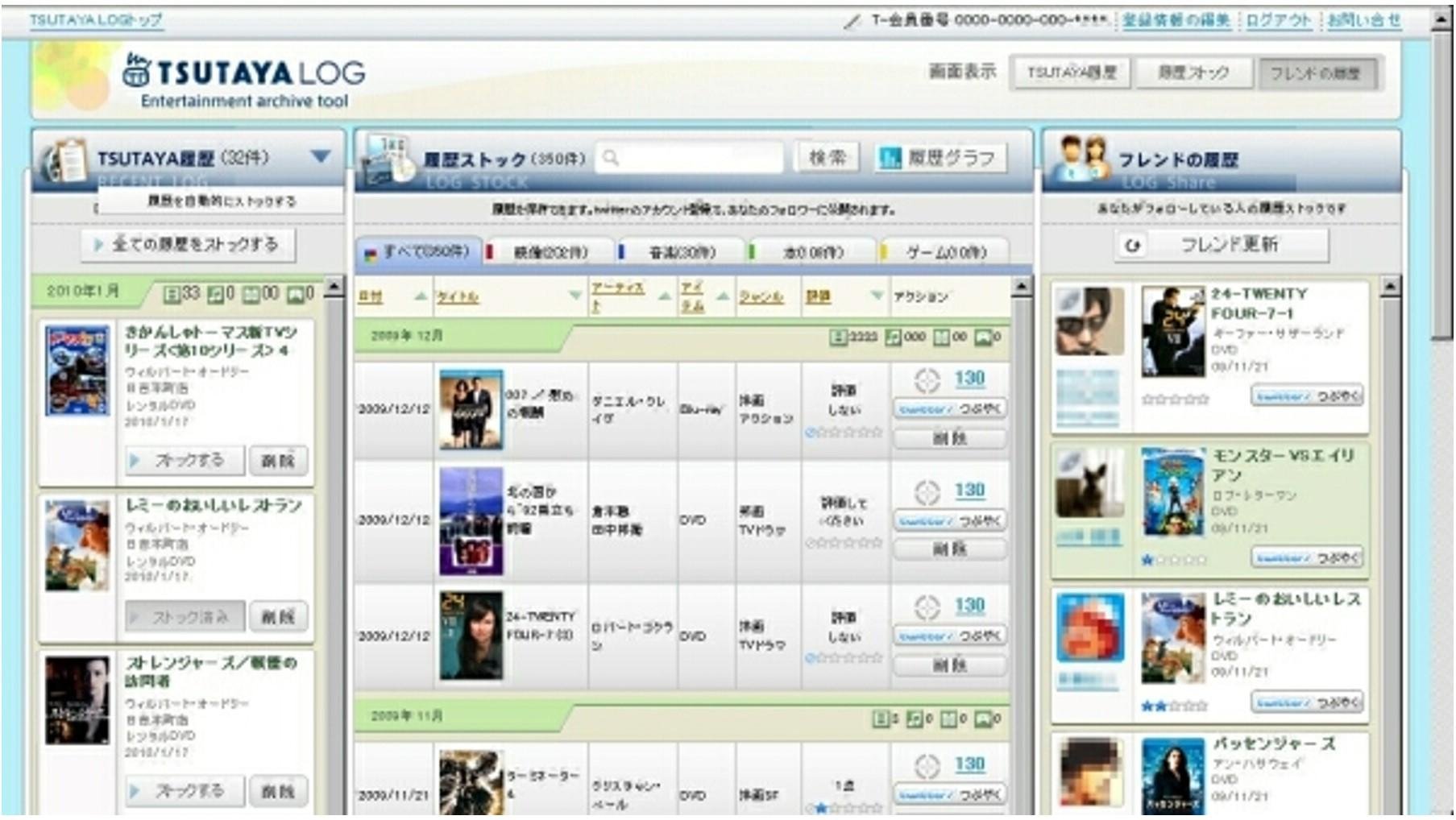The height and width of the screenshot is (820, 1456).
Task: Click the sort arrow beside アイテム column
Action: [723, 296]
